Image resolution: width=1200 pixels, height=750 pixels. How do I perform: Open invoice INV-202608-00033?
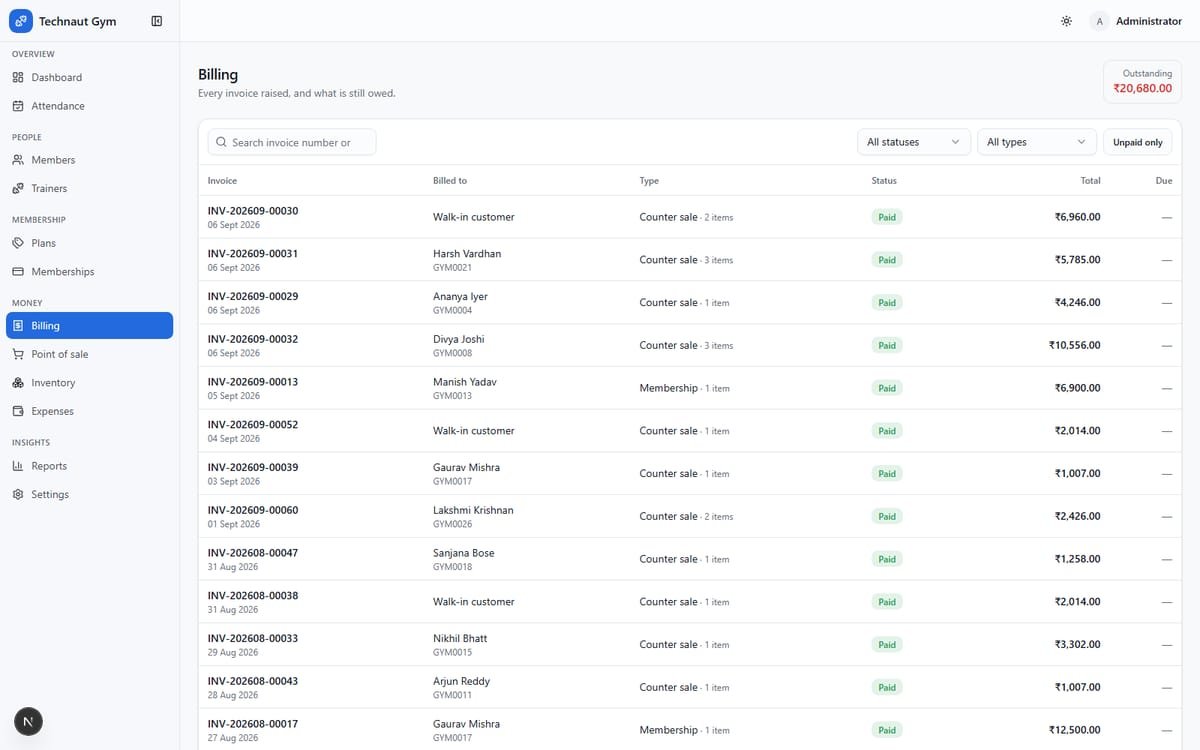click(x=253, y=639)
